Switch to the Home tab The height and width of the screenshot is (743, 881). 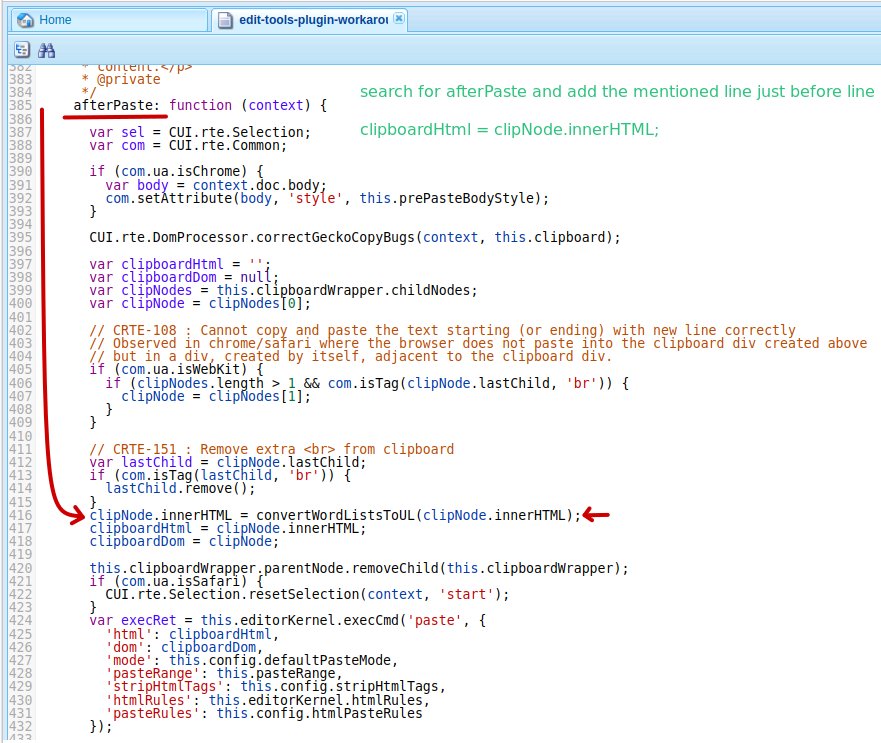(55, 19)
